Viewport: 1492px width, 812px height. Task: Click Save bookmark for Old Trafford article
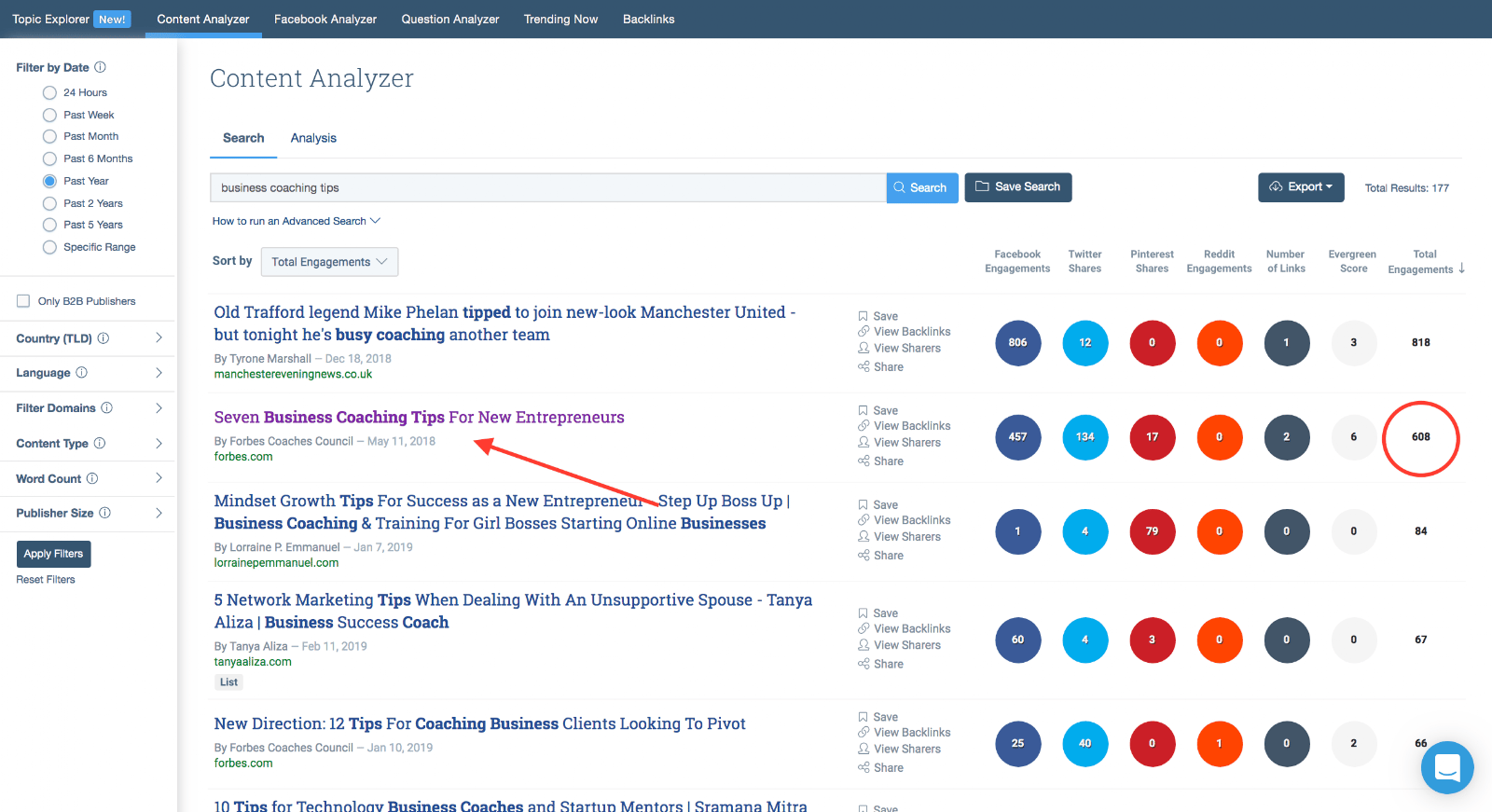(x=878, y=316)
